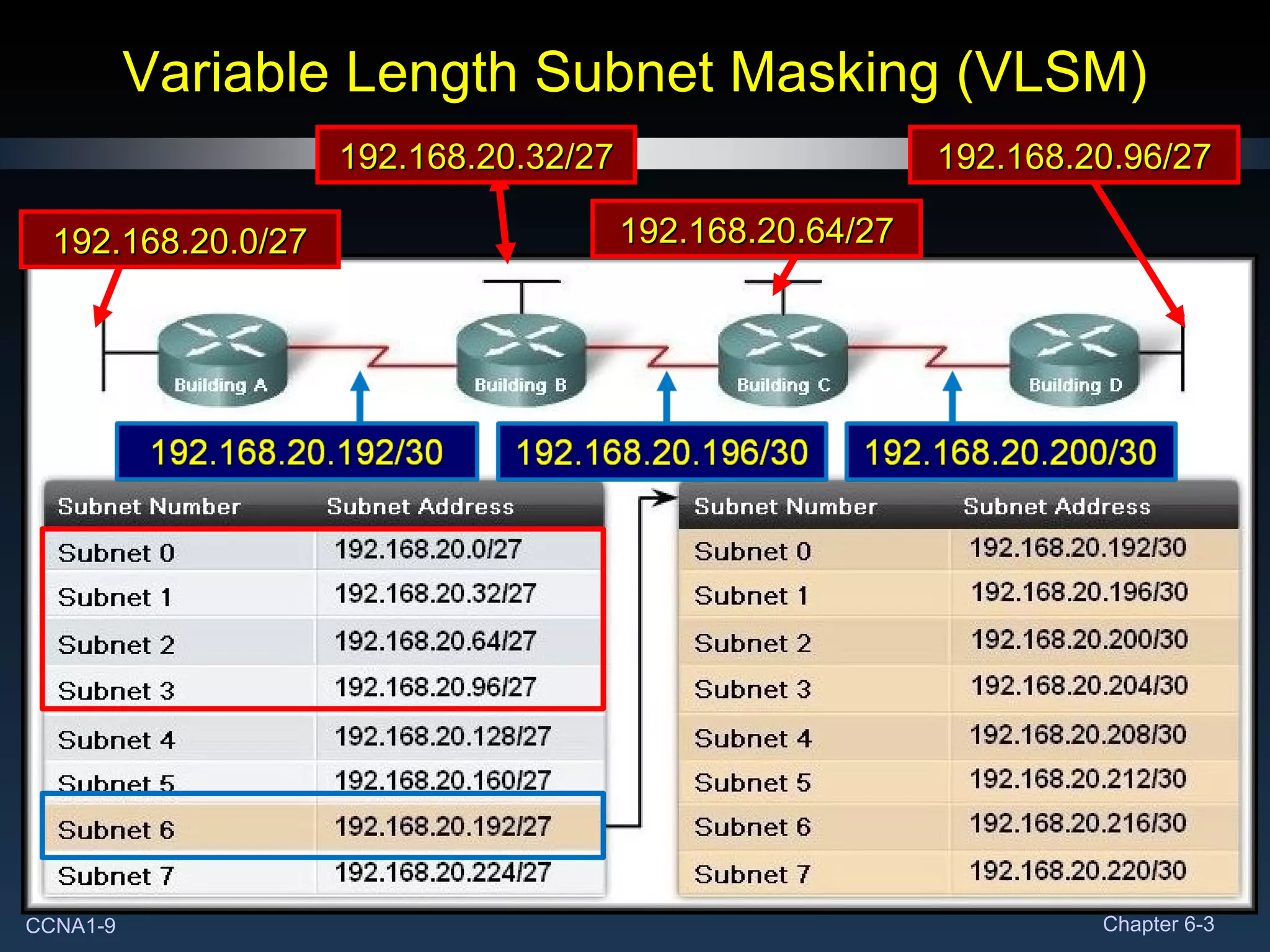Viewport: 1270px width, 952px height.
Task: Click cell 192.168.20.216/30
Action: click(1078, 823)
